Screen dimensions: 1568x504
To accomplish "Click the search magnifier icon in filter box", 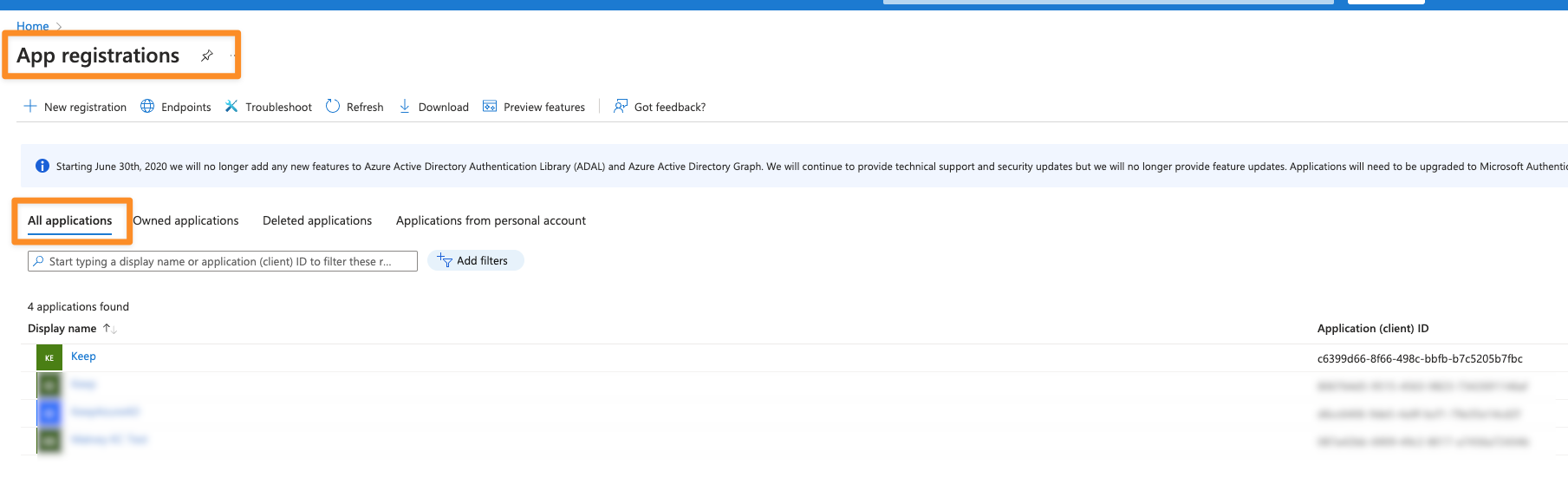I will click(x=38, y=261).
